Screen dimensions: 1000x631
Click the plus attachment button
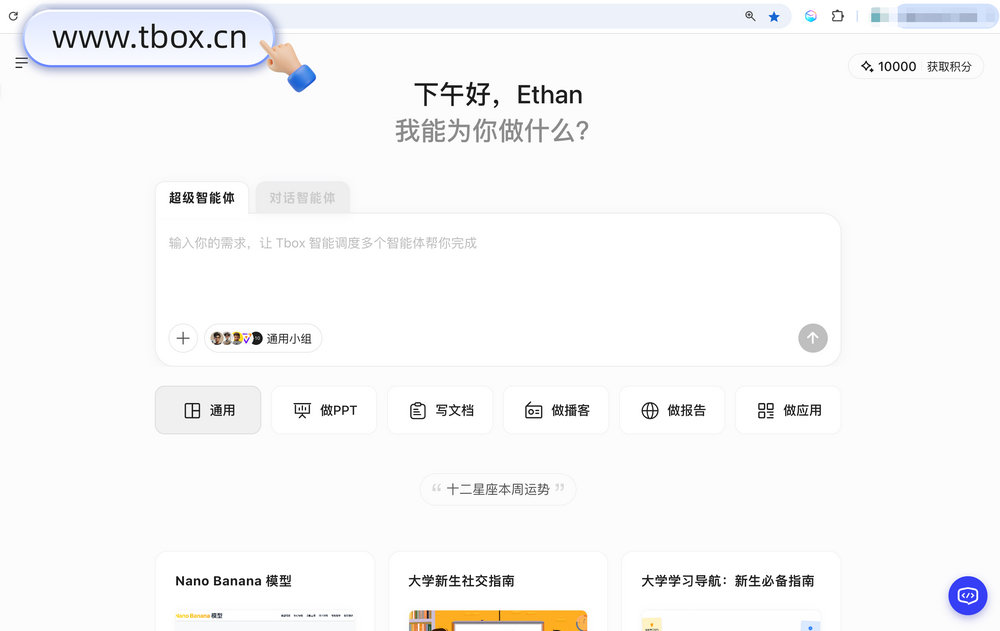(x=183, y=338)
